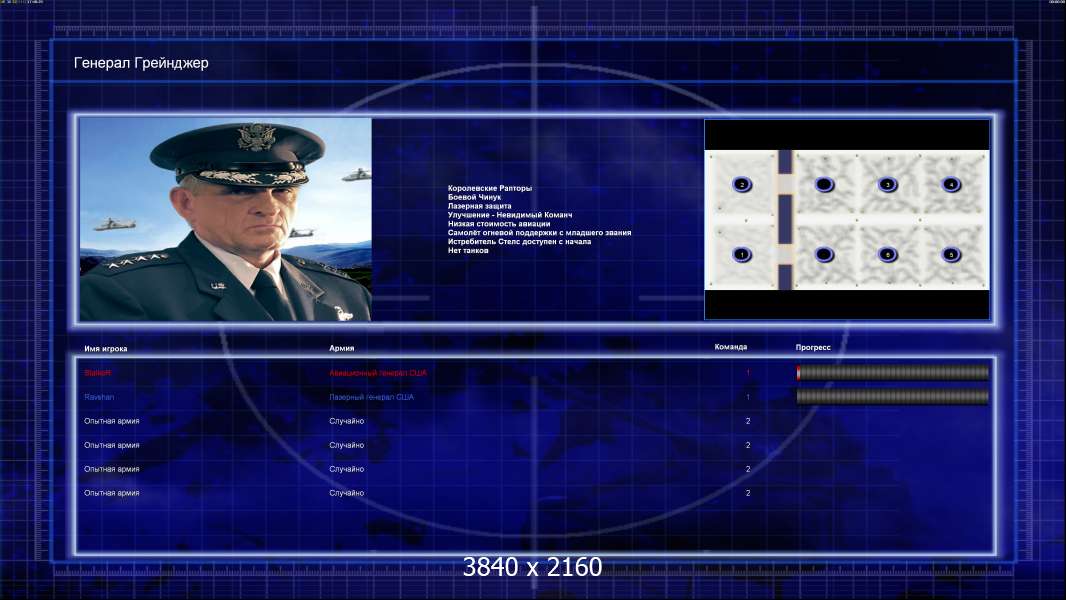This screenshot has width=1066, height=600.
Task: Click the 'Нет танков' line
Action: (x=468, y=250)
